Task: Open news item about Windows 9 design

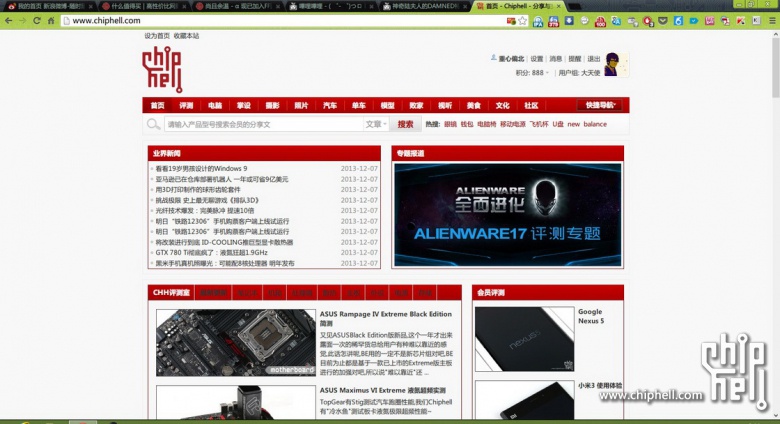Action: point(201,169)
